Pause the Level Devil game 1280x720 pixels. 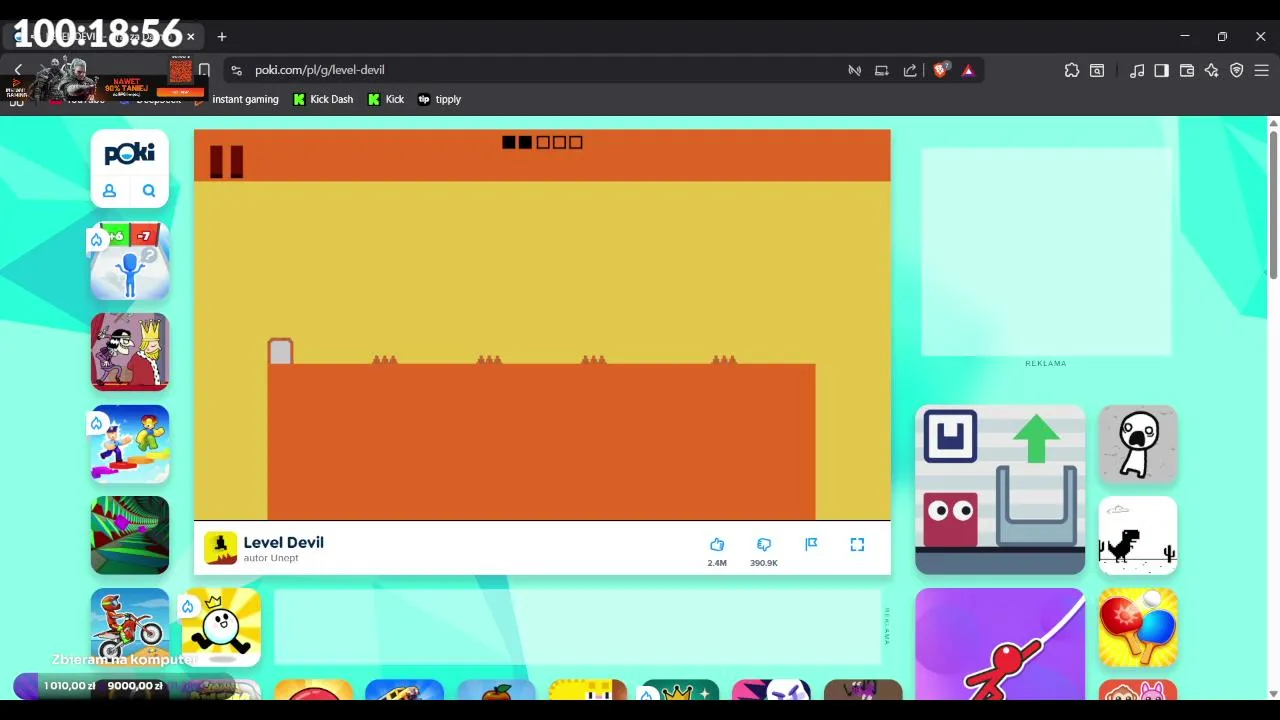coord(226,161)
